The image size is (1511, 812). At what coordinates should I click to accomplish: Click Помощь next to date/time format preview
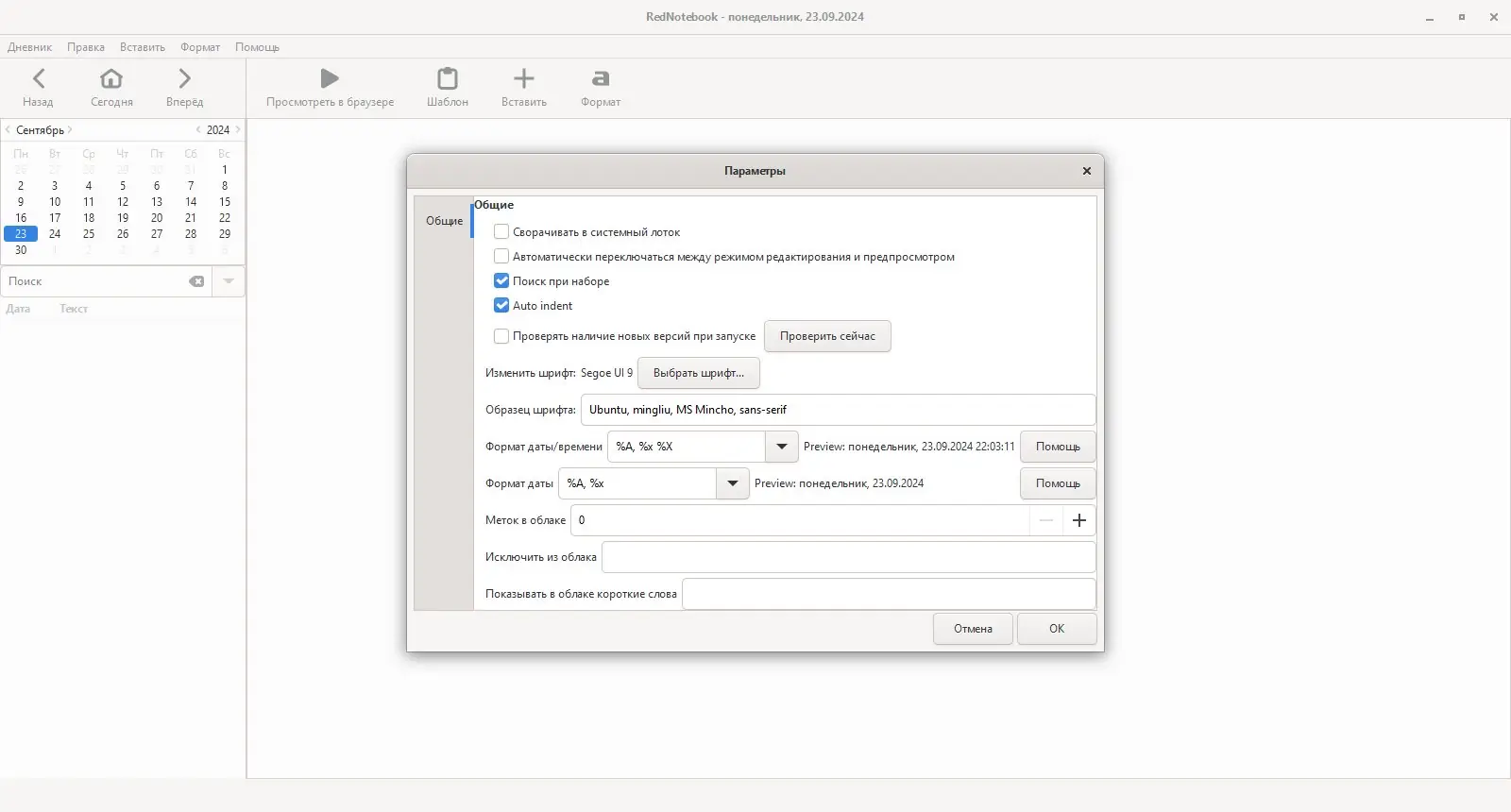pos(1058,447)
